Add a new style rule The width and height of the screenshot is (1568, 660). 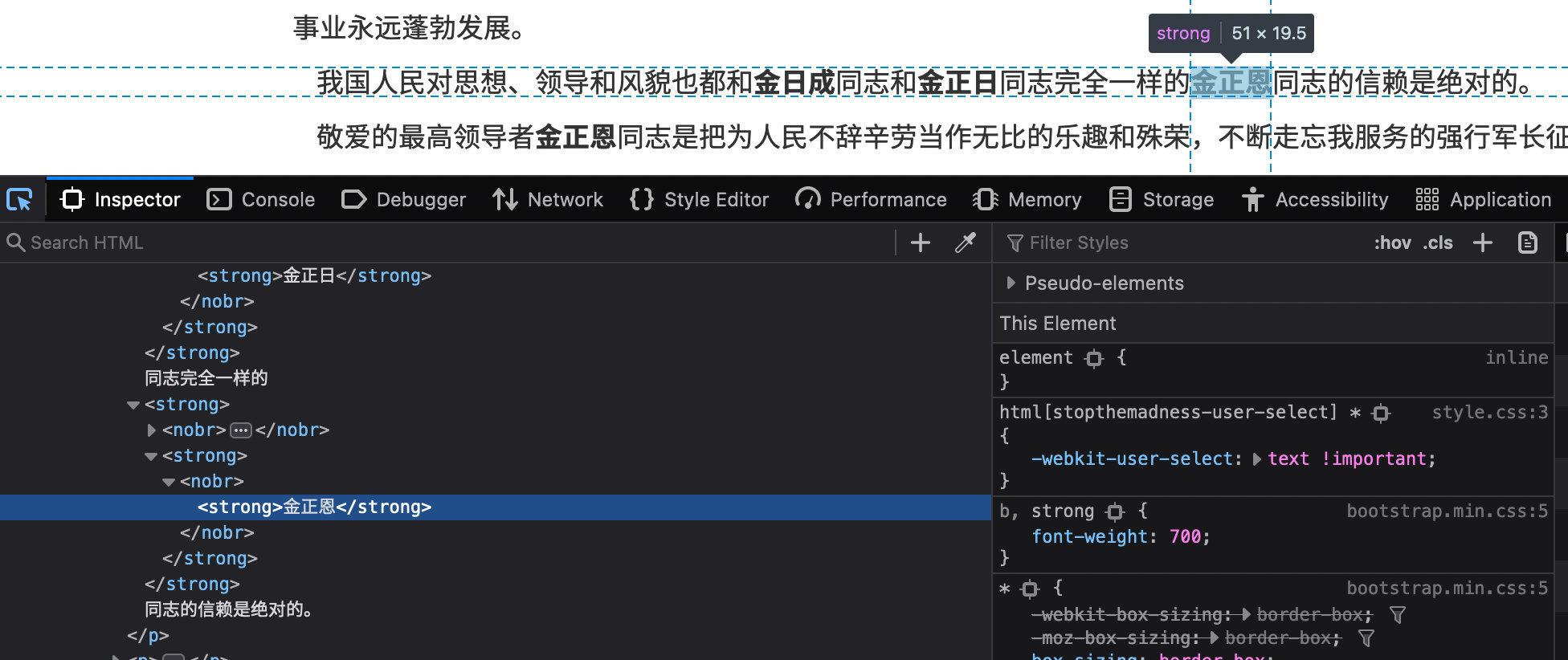coord(1483,242)
